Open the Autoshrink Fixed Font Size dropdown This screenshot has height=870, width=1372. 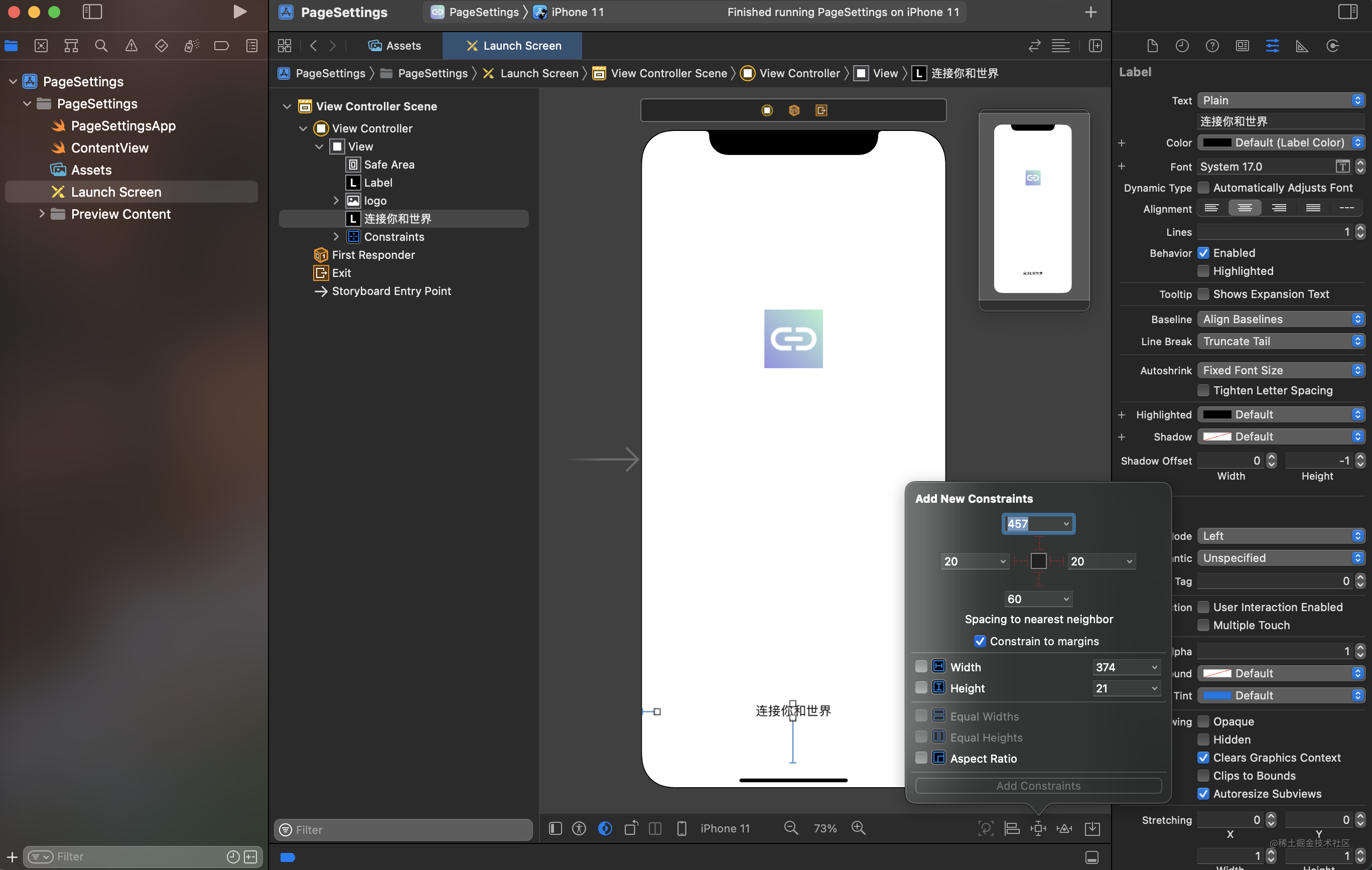pyautogui.click(x=1281, y=370)
